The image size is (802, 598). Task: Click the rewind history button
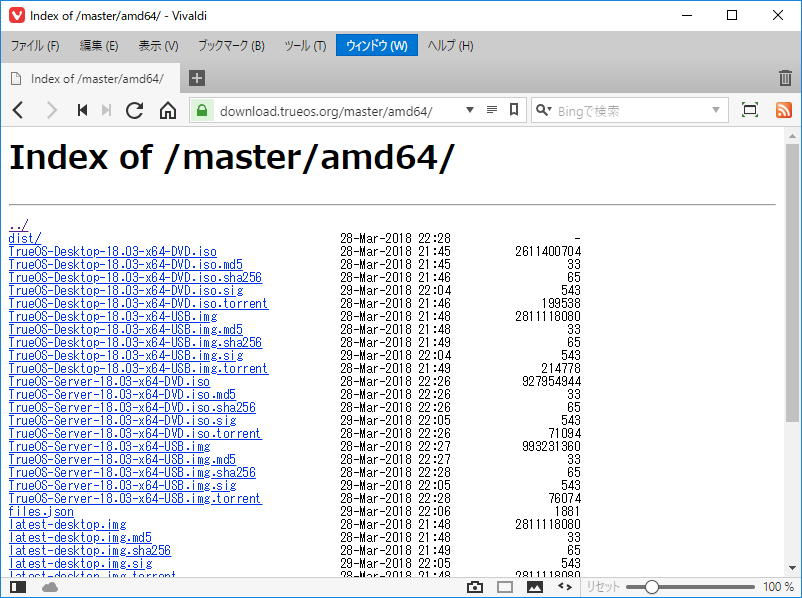click(82, 110)
